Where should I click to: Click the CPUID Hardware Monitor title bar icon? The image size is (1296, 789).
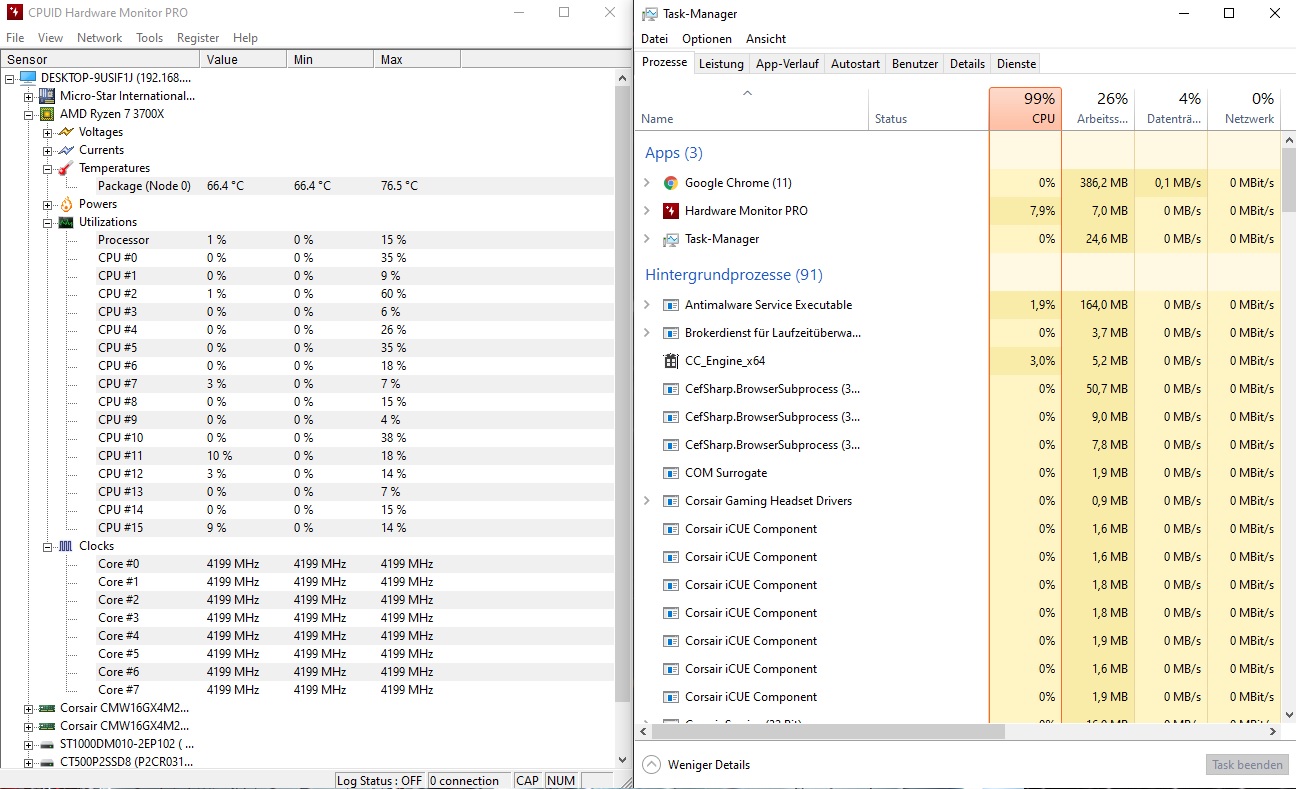pyautogui.click(x=14, y=13)
